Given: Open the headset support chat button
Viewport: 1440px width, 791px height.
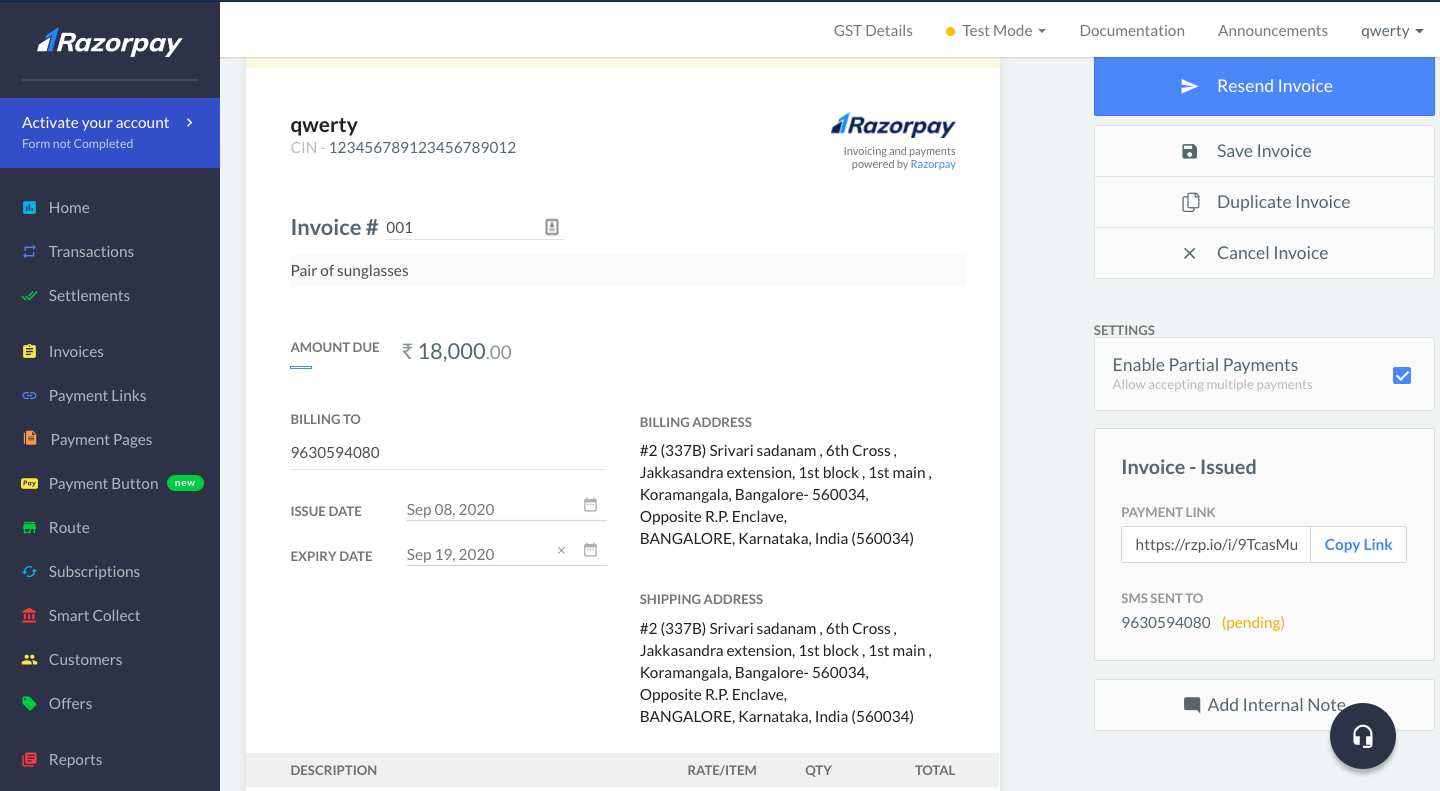Looking at the screenshot, I should (x=1362, y=736).
